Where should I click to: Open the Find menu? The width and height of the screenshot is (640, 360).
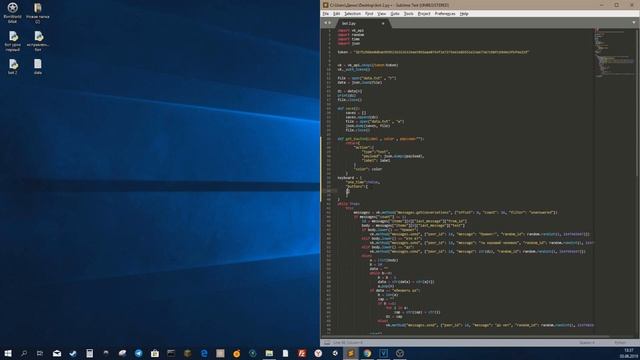point(369,14)
